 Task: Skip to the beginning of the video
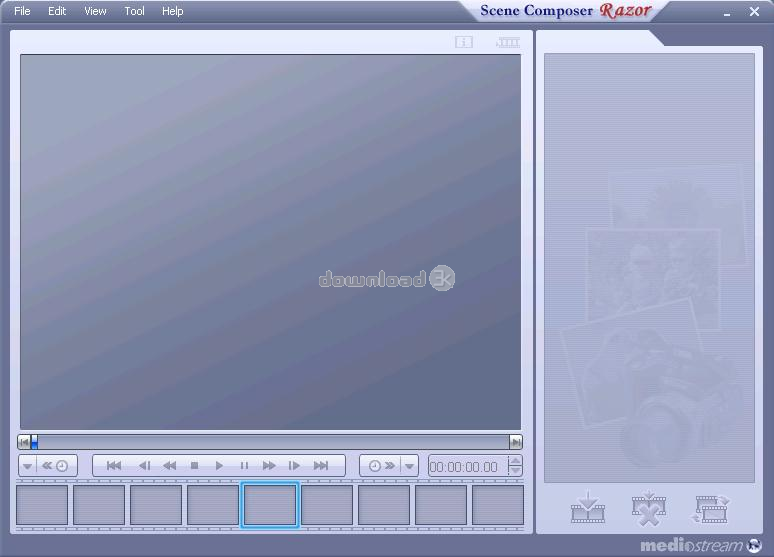click(114, 466)
